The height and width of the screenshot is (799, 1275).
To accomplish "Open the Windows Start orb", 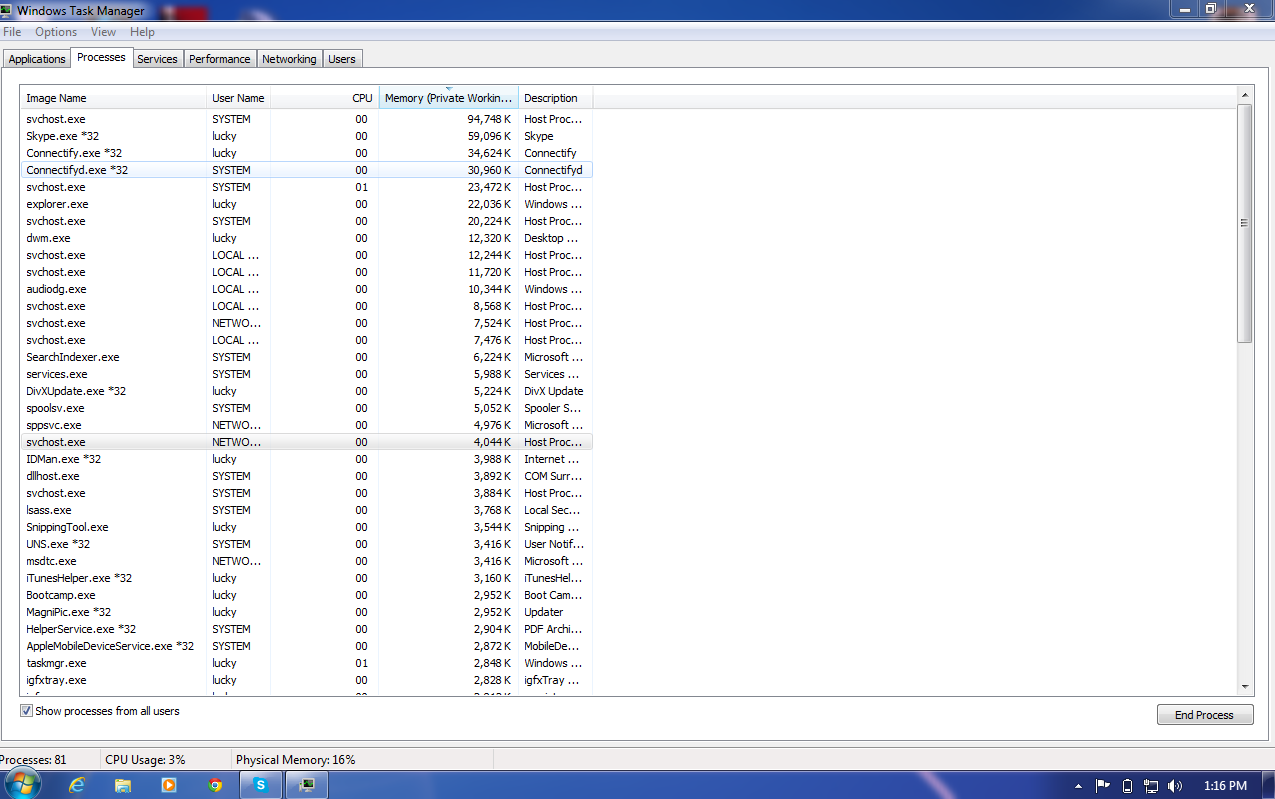I will 22,784.
